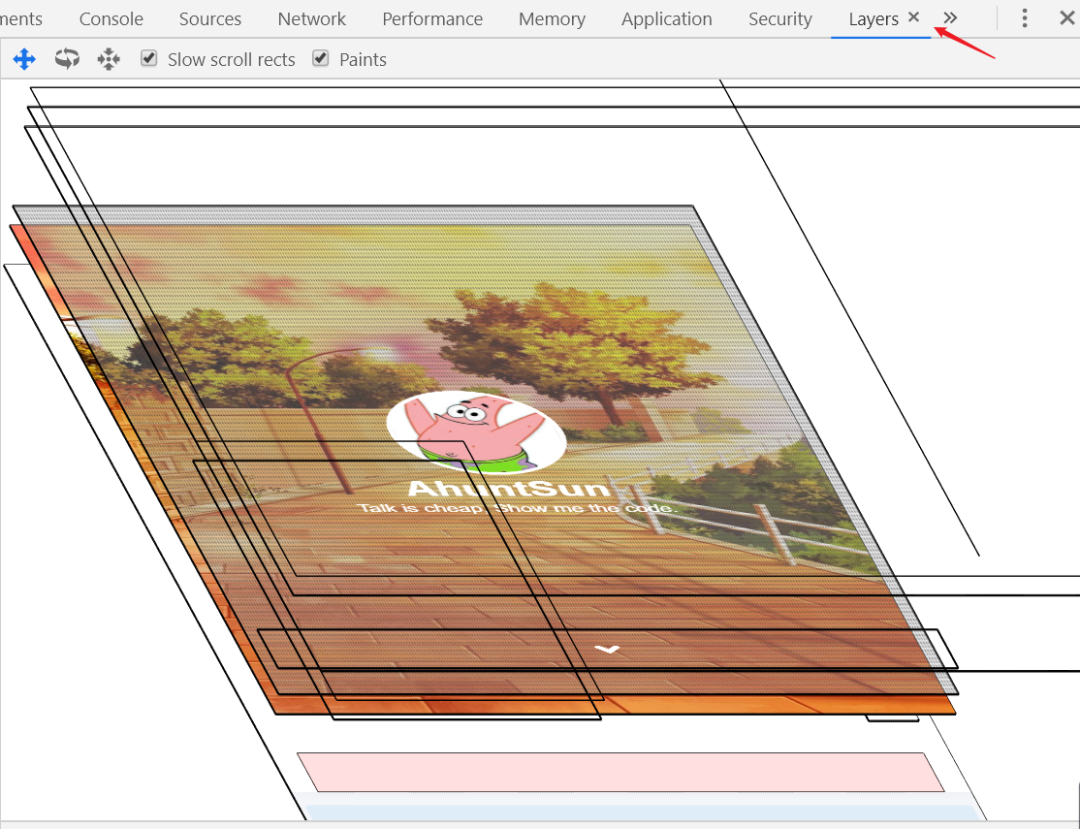Select the Rotate mode tool

click(x=67, y=60)
